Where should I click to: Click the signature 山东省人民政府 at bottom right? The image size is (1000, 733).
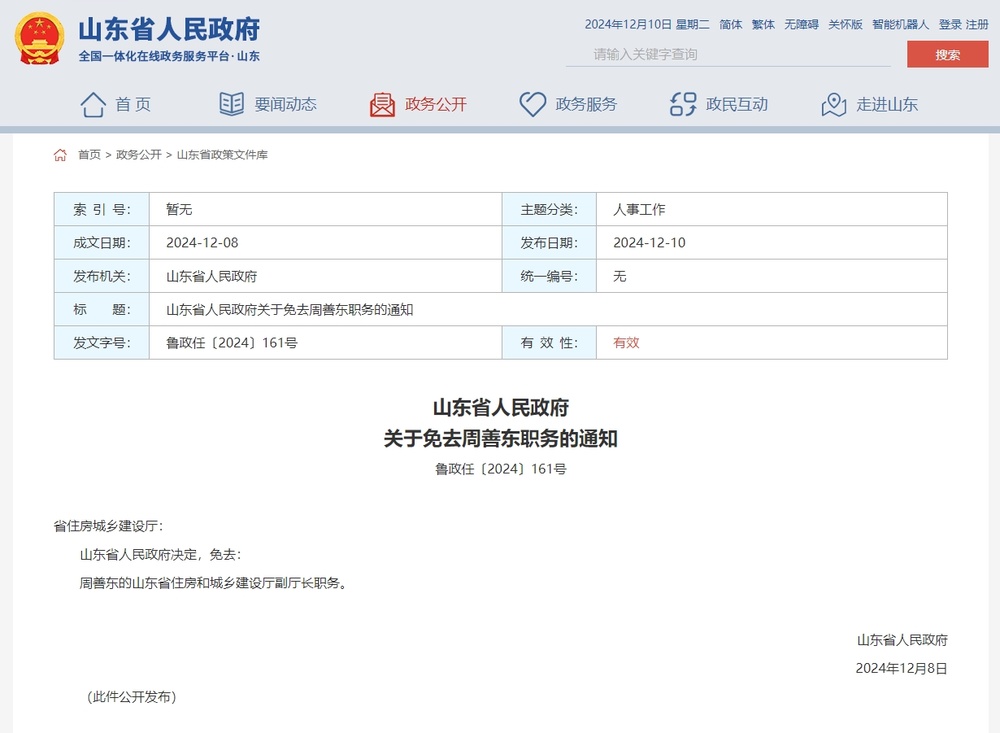902,640
